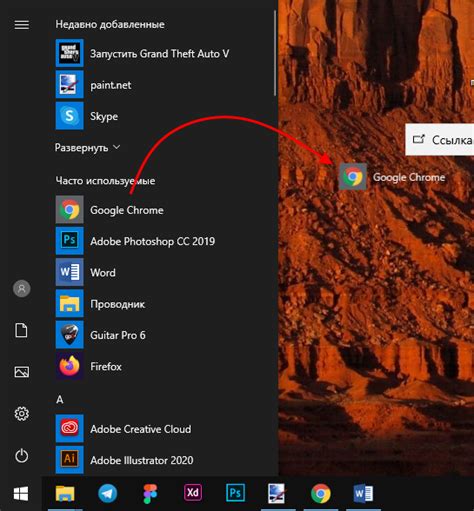Open Photoshop from the taskbar

[x=235, y=493]
